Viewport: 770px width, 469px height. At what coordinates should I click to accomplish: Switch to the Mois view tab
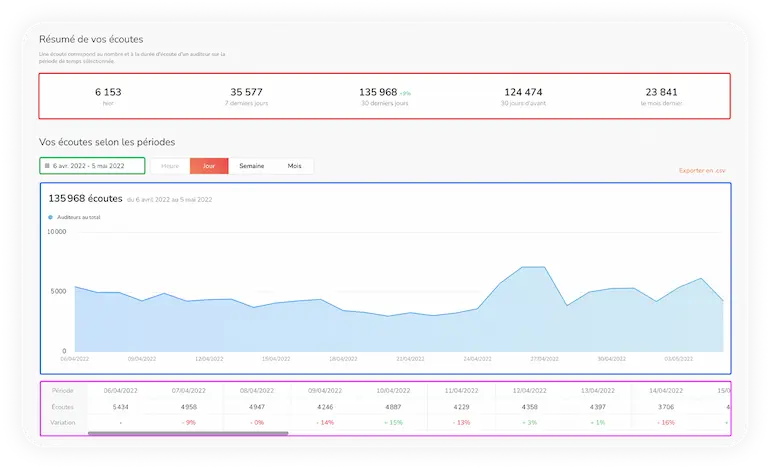295,166
